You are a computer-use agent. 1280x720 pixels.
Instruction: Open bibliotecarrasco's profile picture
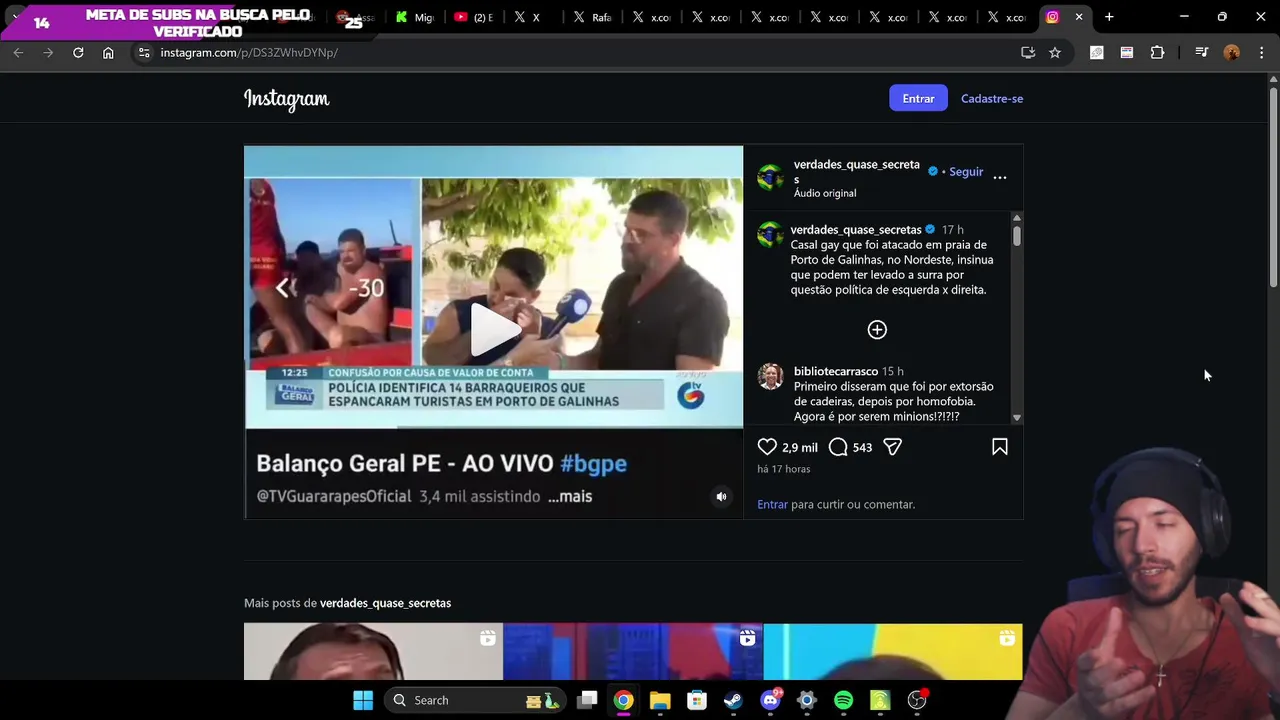pyautogui.click(x=770, y=377)
